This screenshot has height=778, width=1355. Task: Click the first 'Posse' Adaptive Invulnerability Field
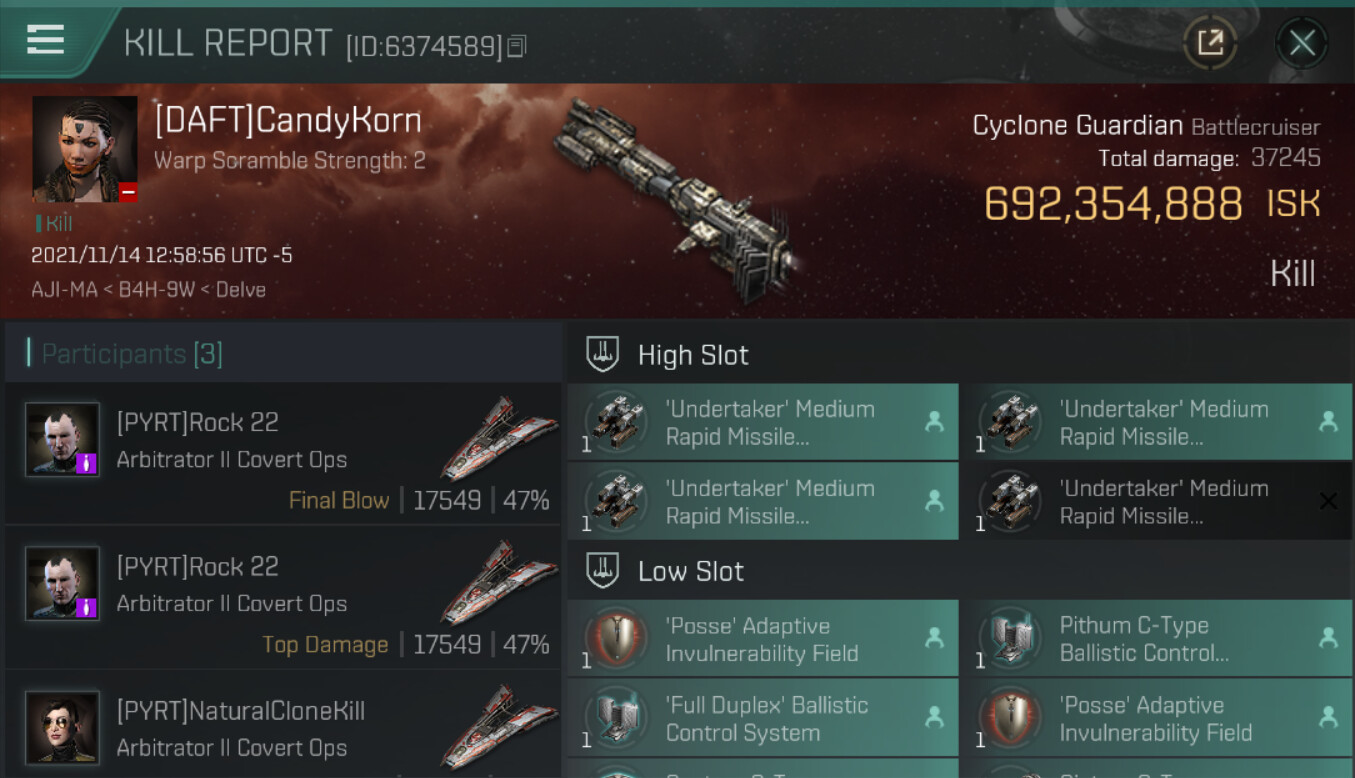(762, 639)
